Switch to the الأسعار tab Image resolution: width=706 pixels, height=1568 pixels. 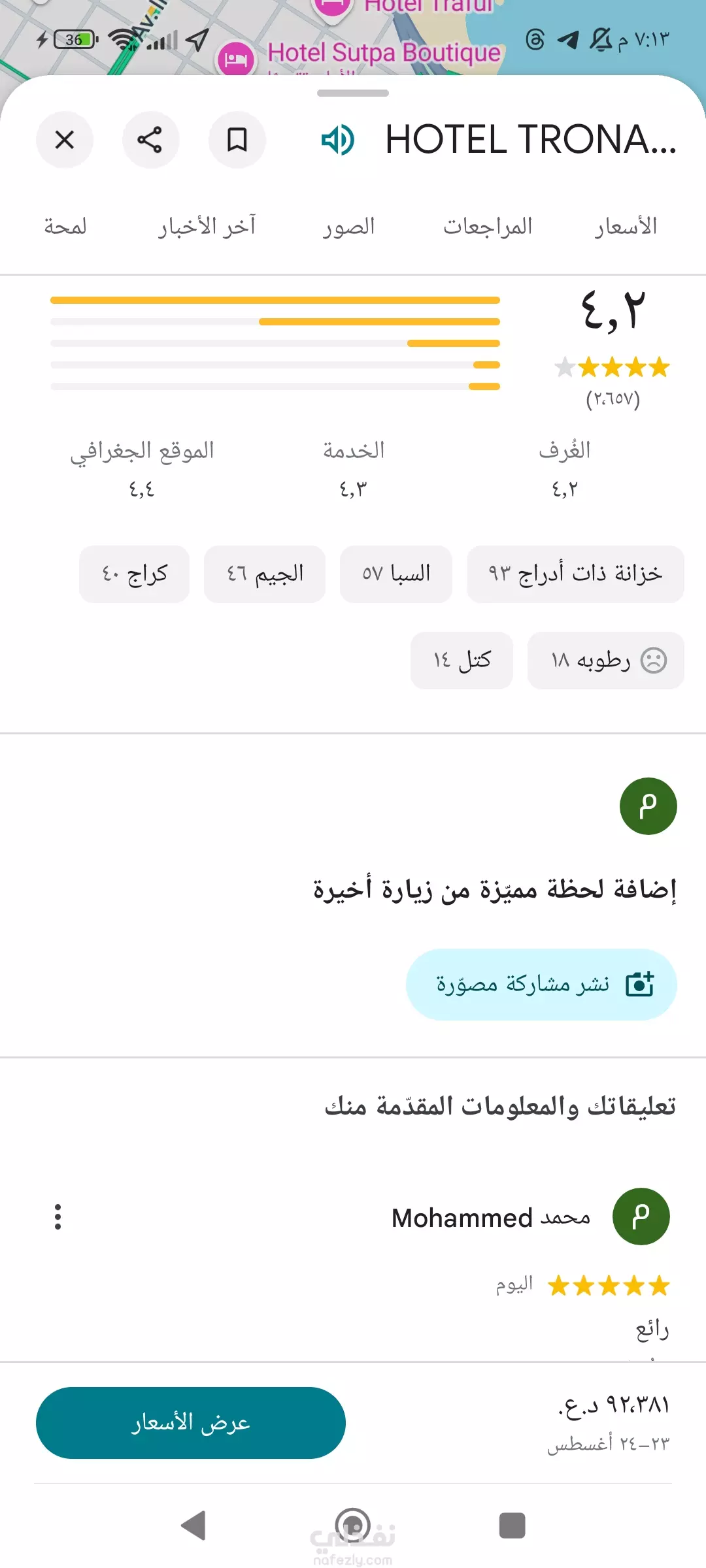pos(626,227)
